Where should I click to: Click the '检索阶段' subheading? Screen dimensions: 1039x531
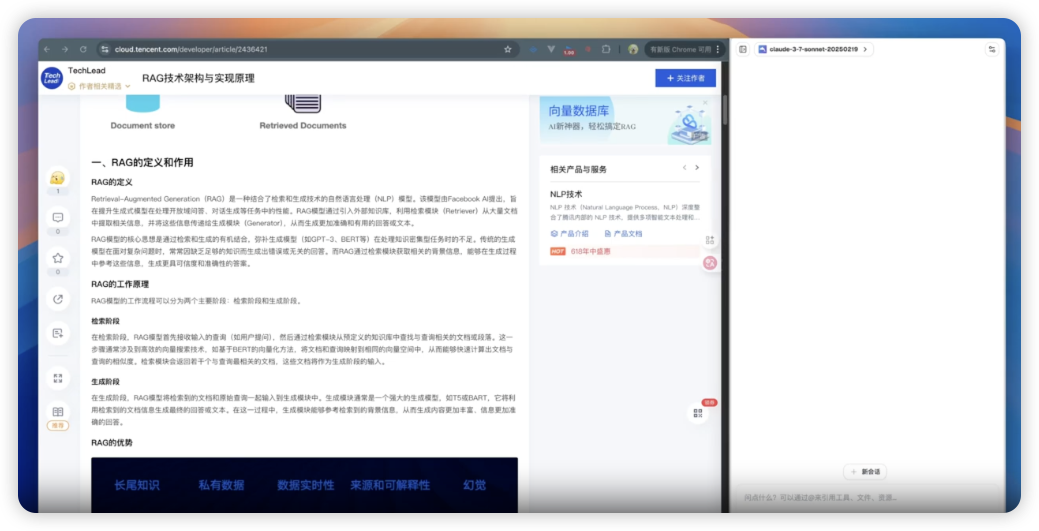(105, 321)
